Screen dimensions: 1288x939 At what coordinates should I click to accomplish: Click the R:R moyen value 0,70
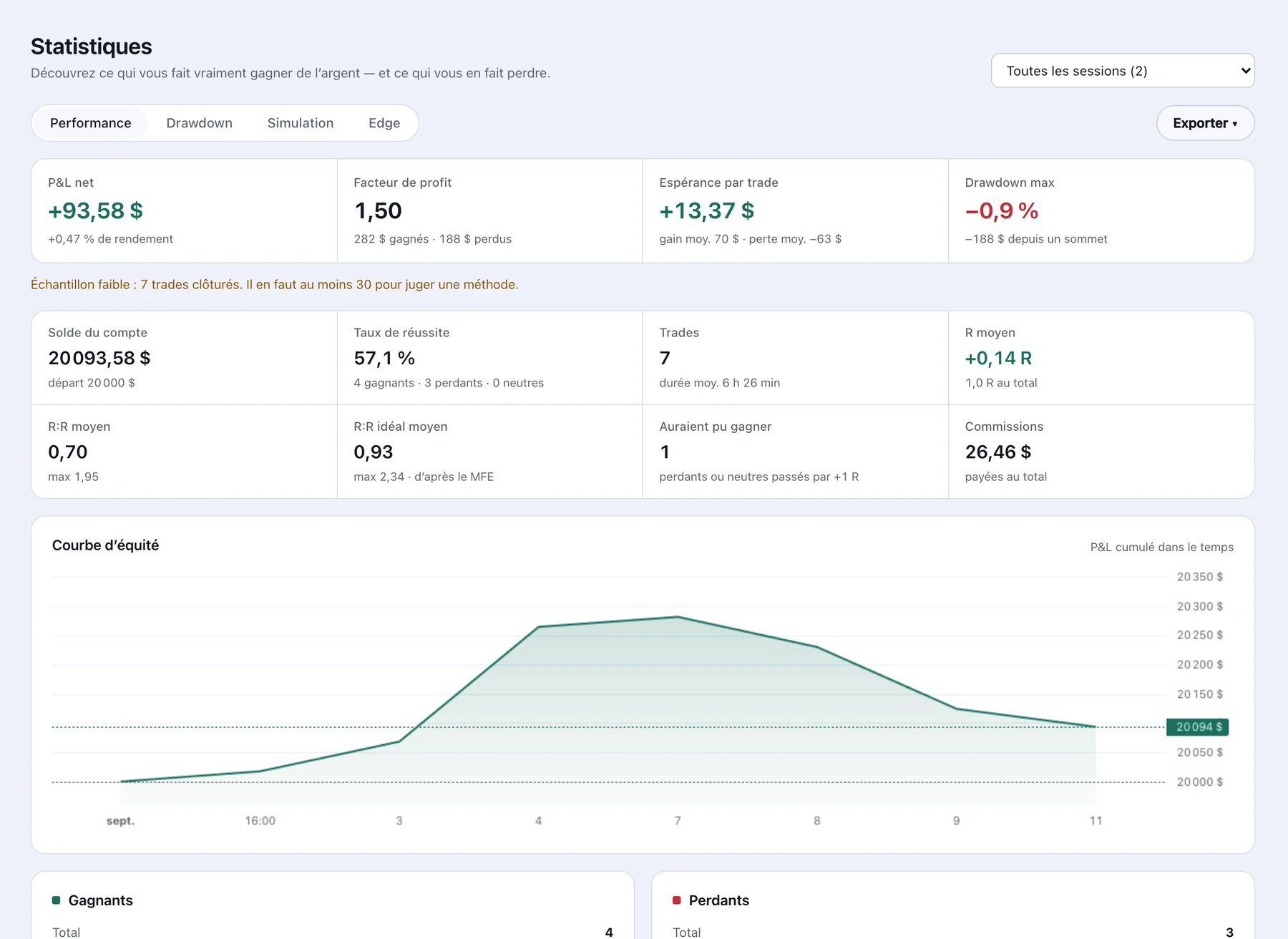[x=67, y=452]
